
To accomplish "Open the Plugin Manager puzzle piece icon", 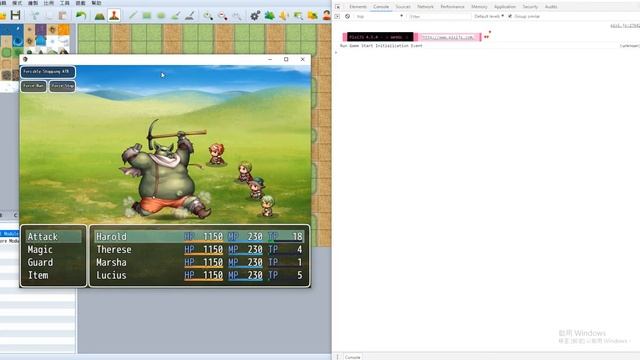I will click(x=269, y=16).
